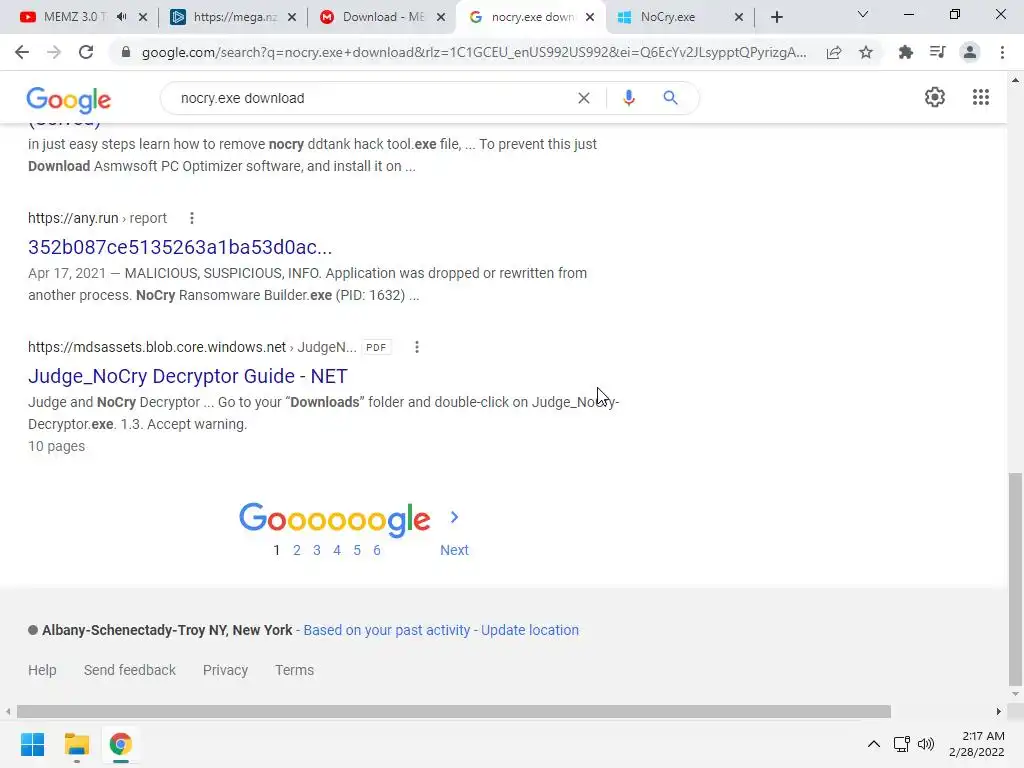Close the Download - MEGA tab
This screenshot has height=768, width=1024.
click(441, 17)
